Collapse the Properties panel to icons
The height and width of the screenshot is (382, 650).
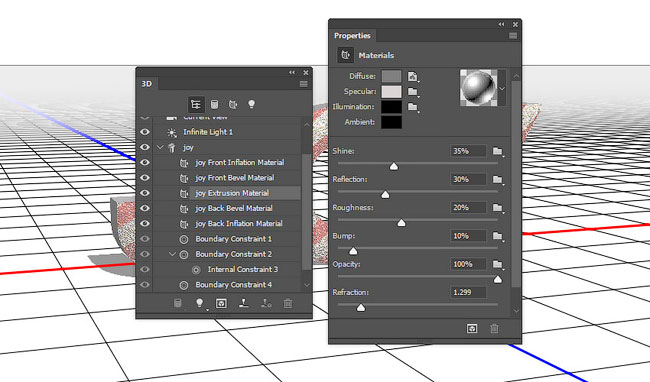pyautogui.click(x=502, y=24)
